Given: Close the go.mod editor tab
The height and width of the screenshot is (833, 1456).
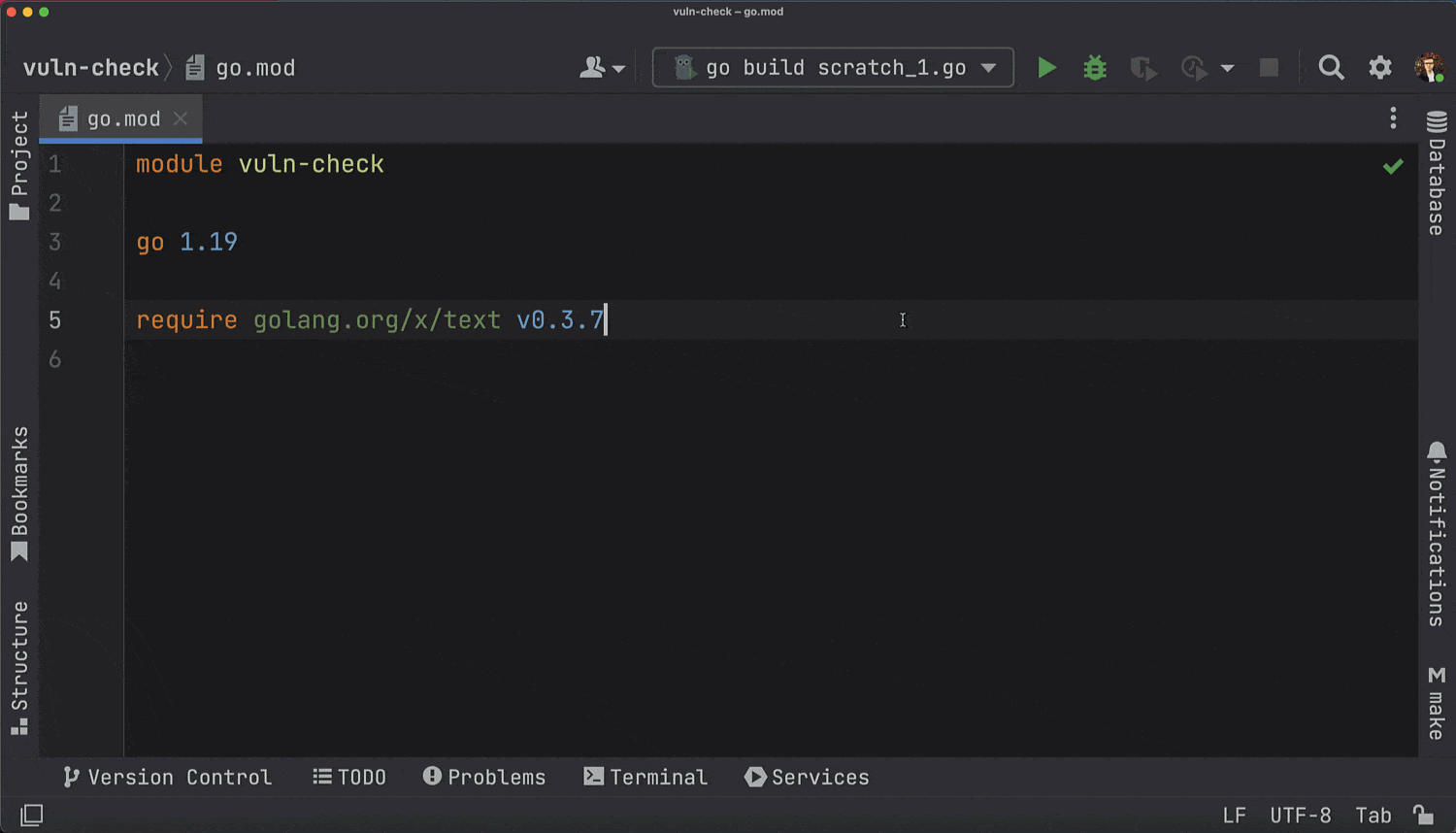Looking at the screenshot, I should click(x=181, y=118).
